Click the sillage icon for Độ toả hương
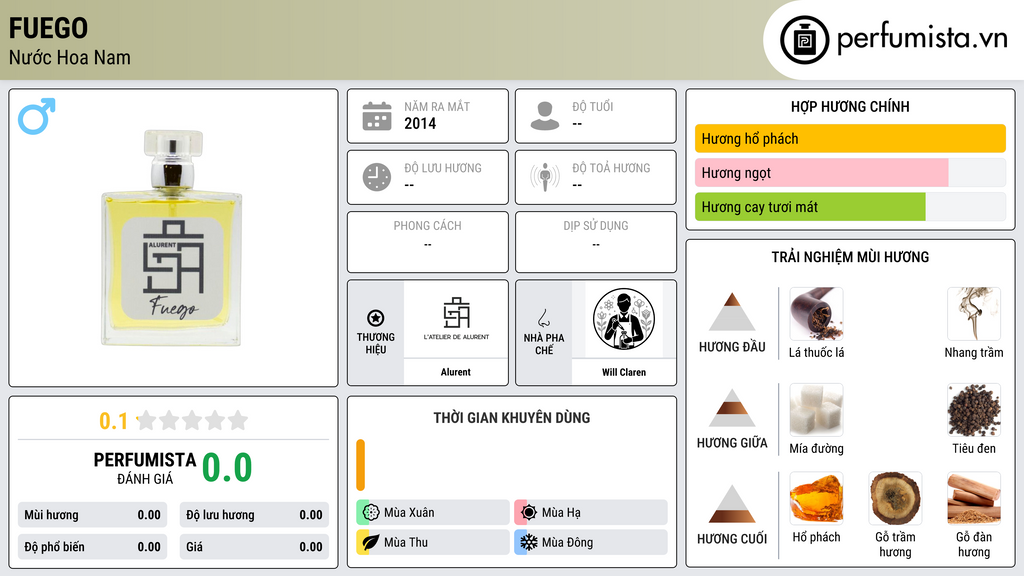1024x576 pixels. [545, 177]
